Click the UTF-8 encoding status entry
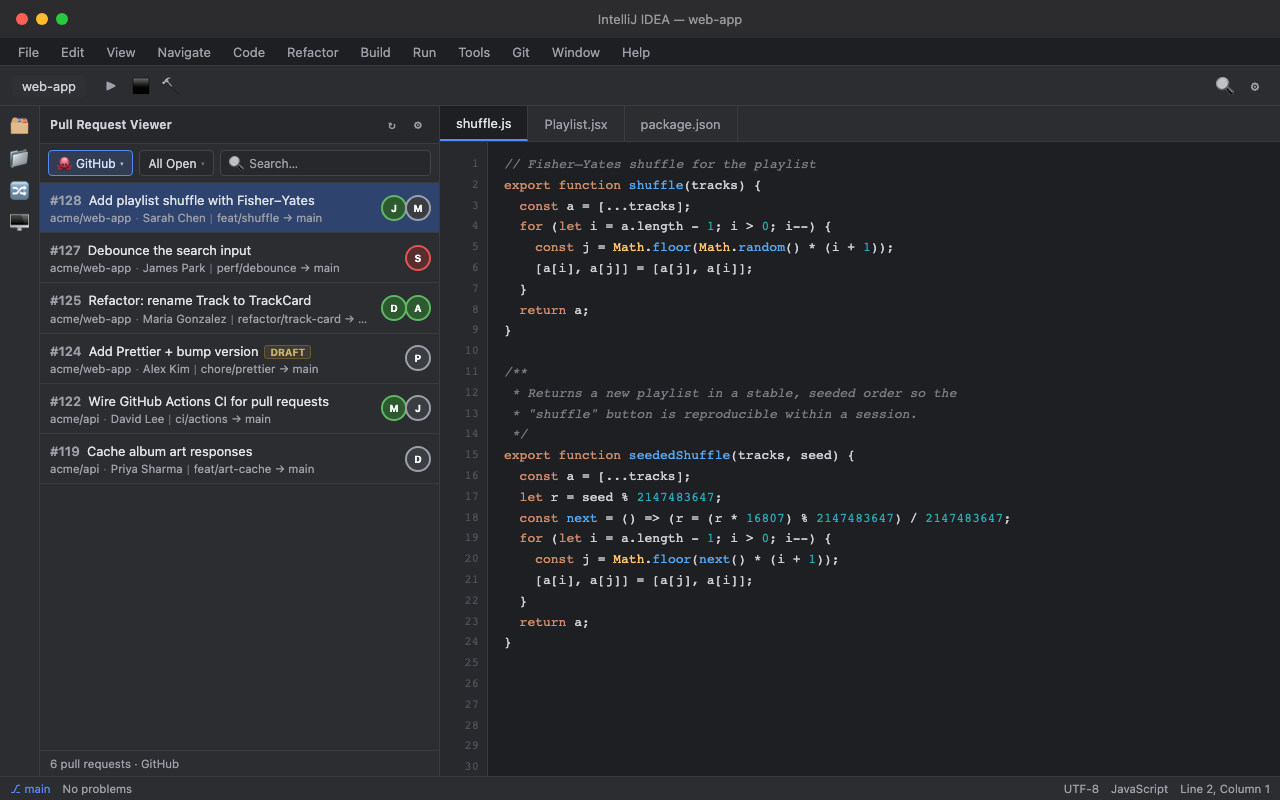Viewport: 1280px width, 800px height. 1081,789
